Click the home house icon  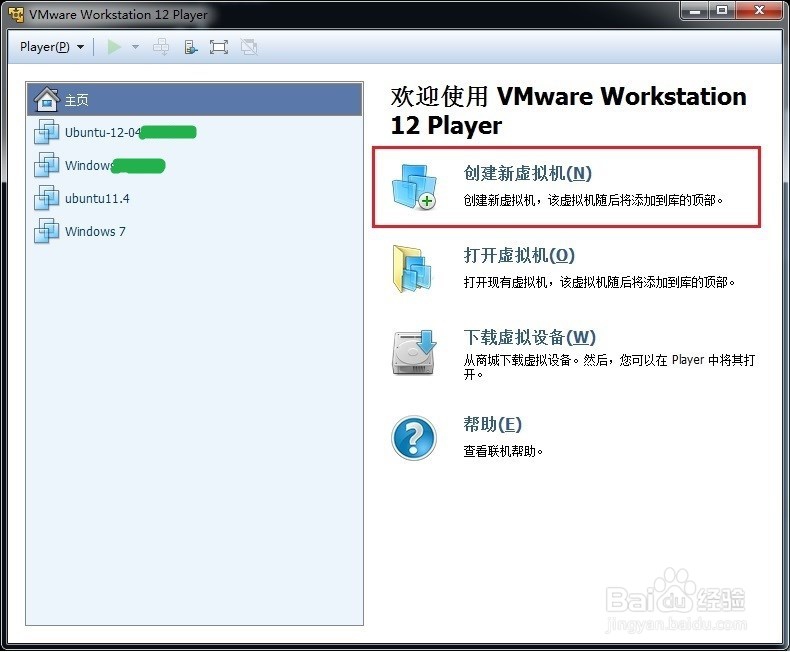[x=47, y=100]
